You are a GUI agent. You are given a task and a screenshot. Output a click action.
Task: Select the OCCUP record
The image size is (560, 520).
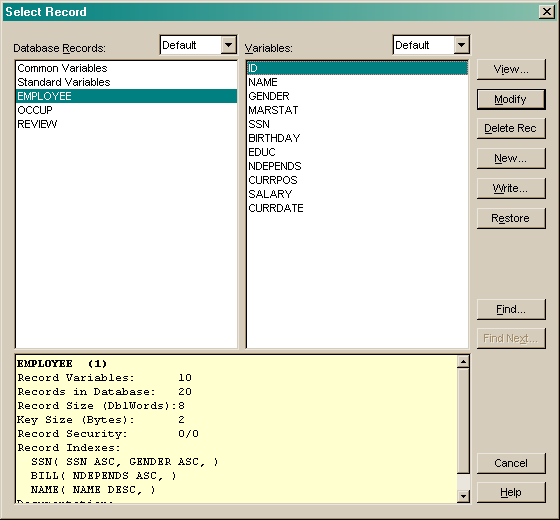(x=126, y=110)
